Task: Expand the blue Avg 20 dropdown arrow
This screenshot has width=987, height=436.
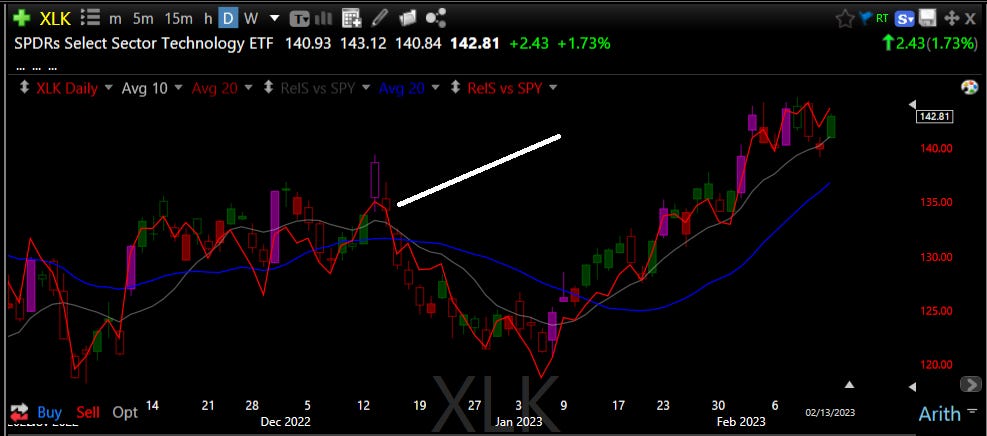Action: [436, 88]
